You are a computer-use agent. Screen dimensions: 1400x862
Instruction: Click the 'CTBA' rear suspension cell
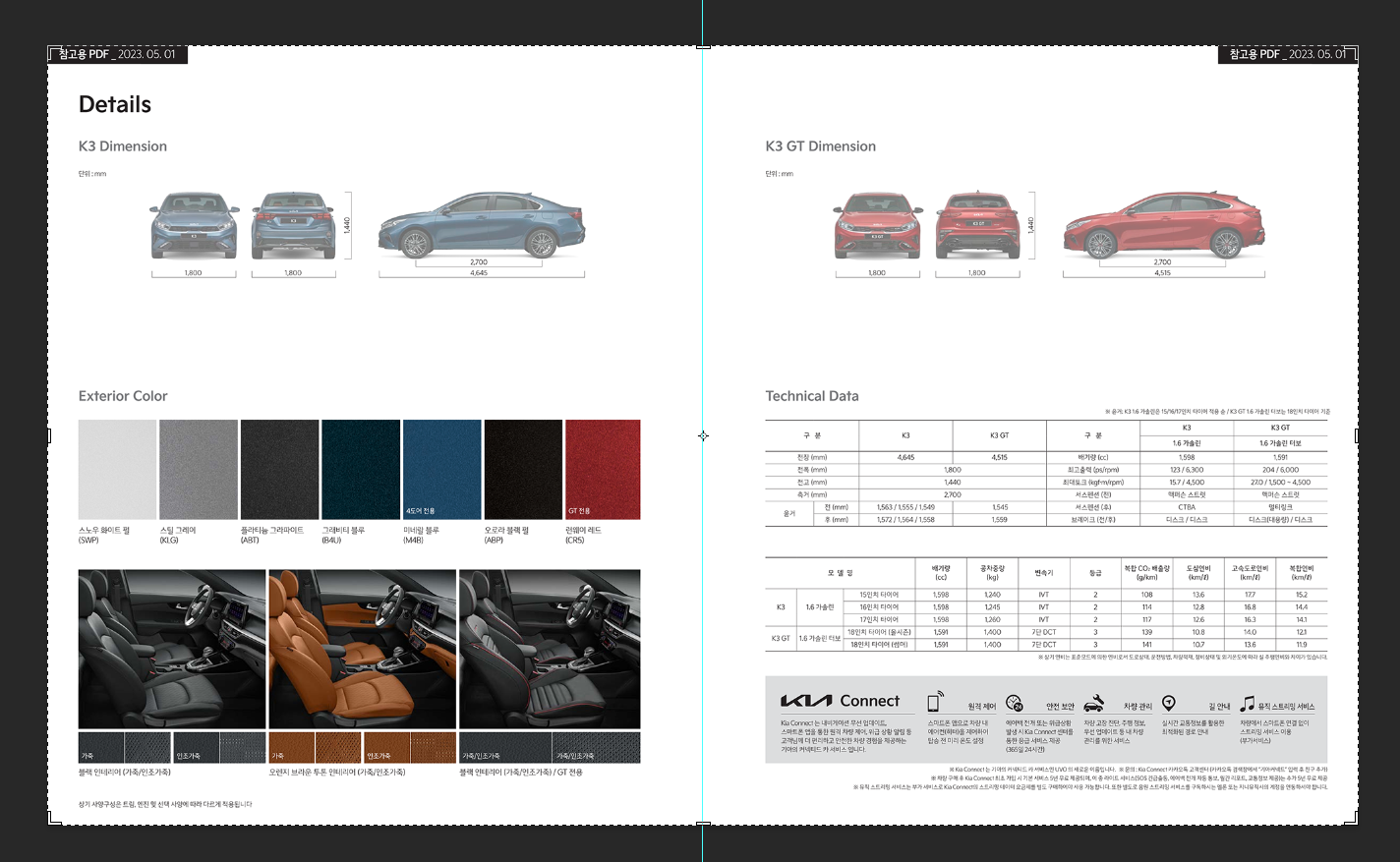click(x=1187, y=507)
